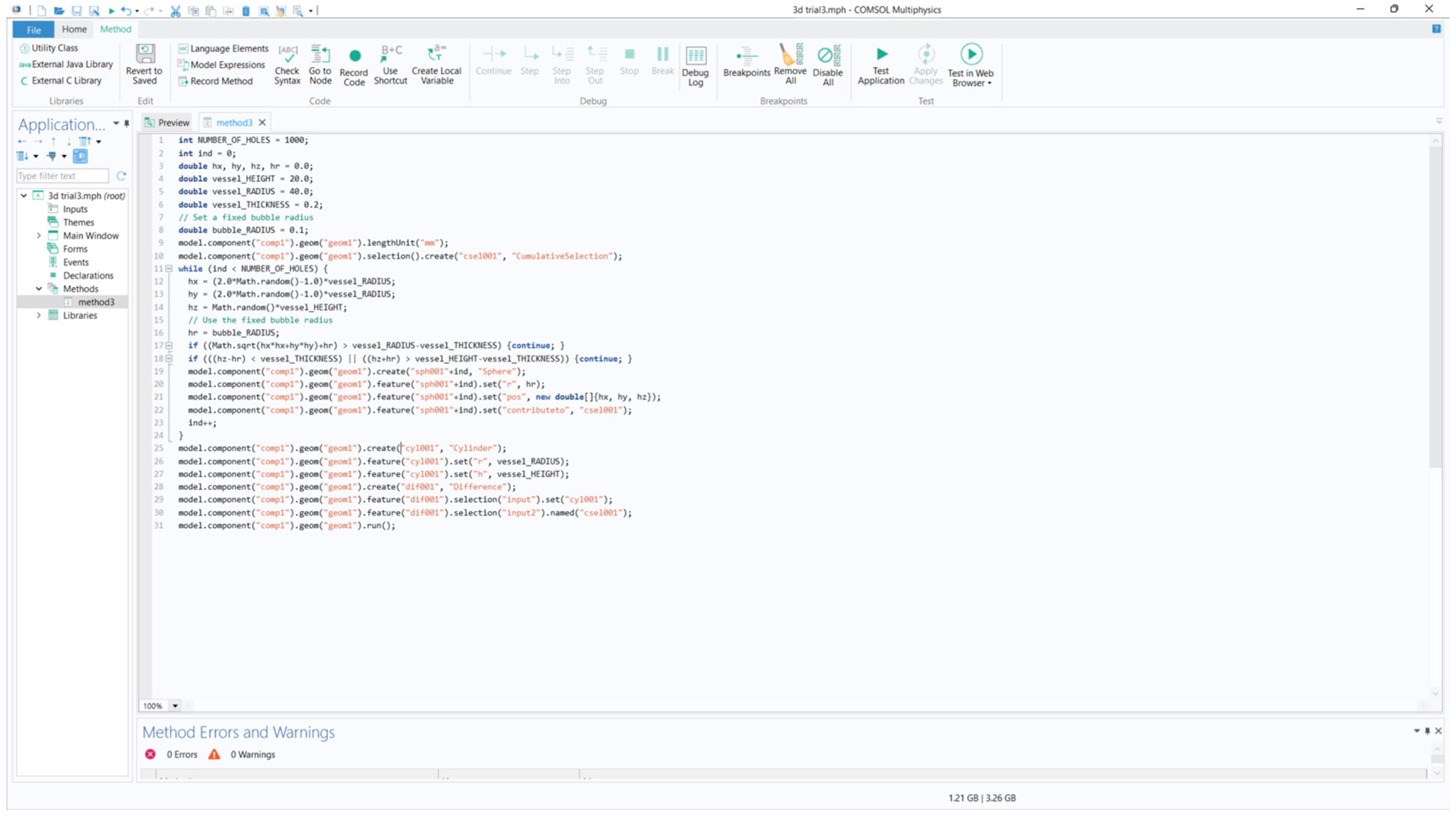Image resolution: width=1456 pixels, height=819 pixels.
Task: Click the Check Syntax icon
Action: (x=287, y=56)
